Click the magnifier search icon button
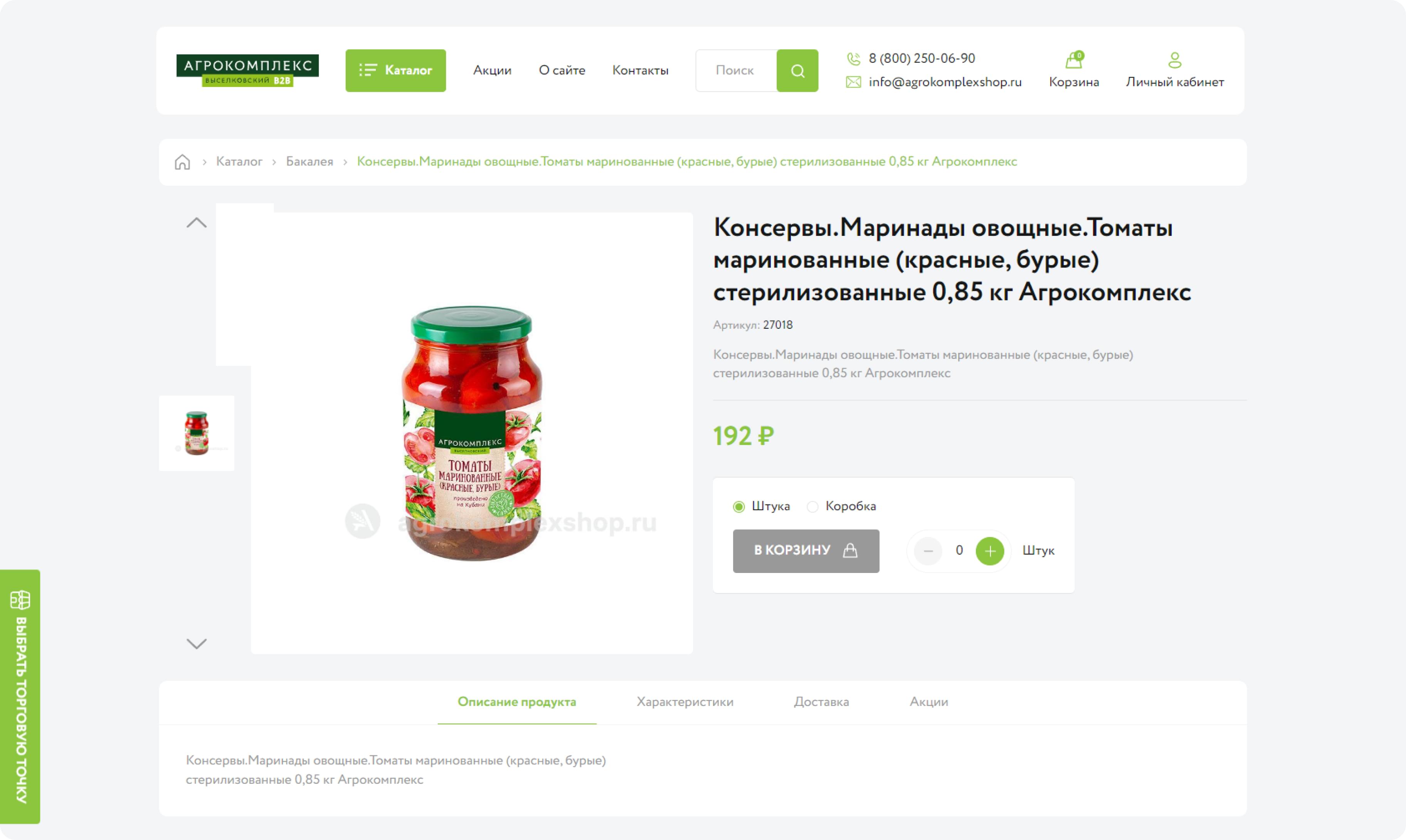The image size is (1406, 840). coord(797,71)
